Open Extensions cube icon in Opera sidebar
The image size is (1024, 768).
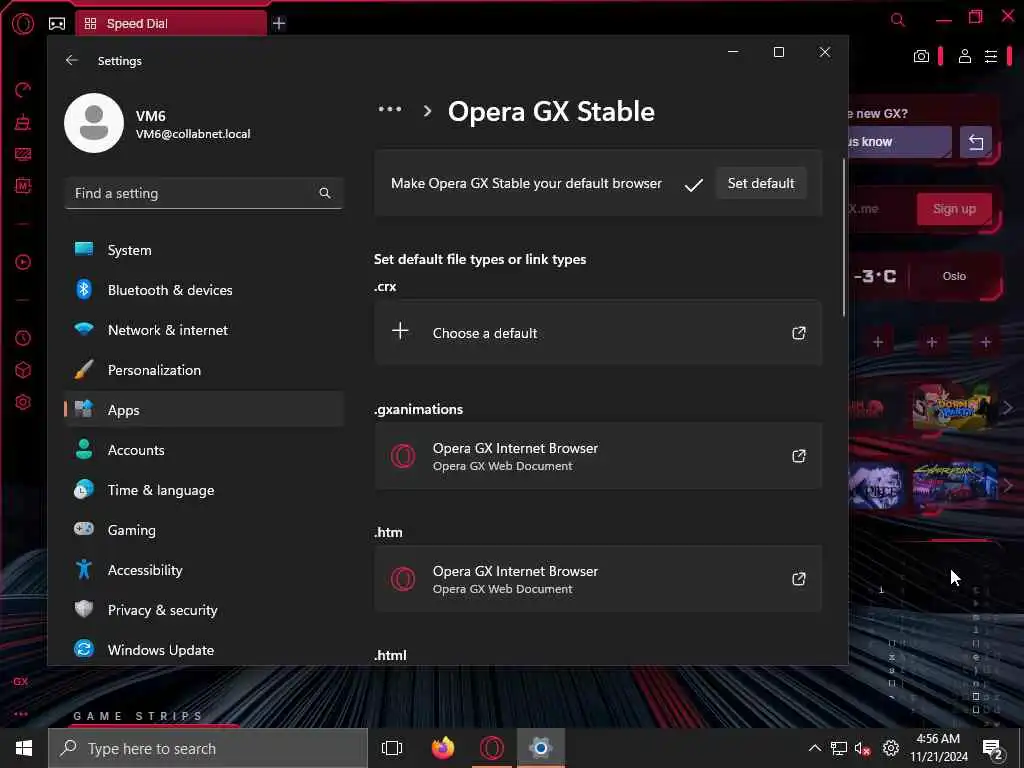tap(23, 370)
